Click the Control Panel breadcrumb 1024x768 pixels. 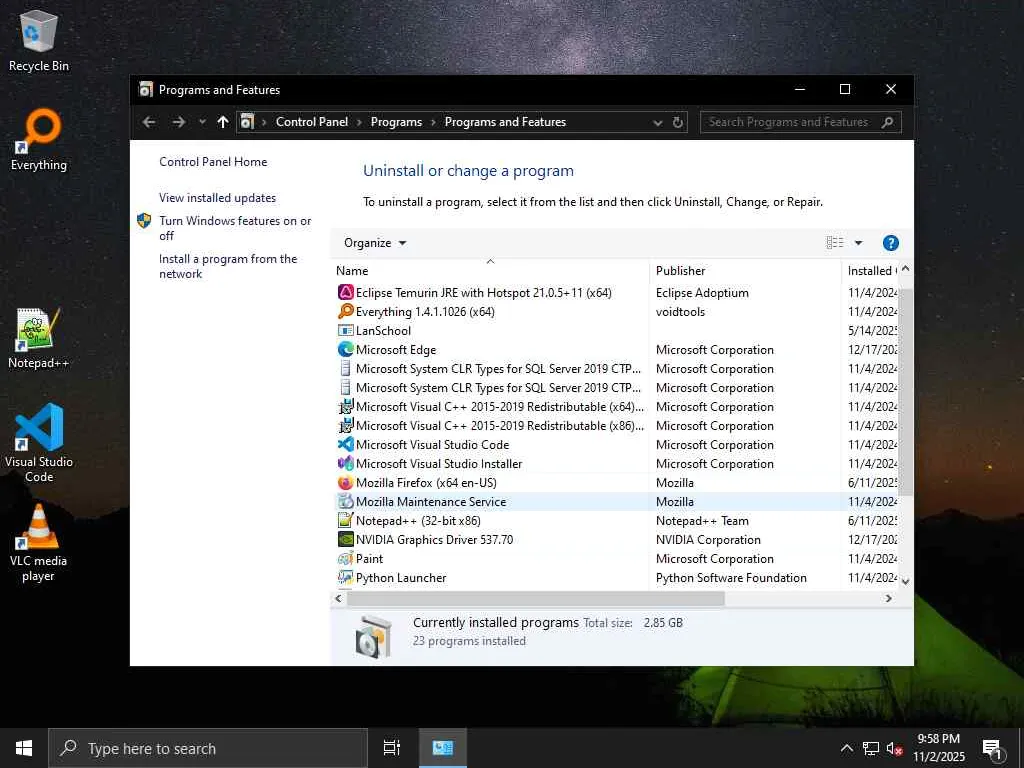click(312, 122)
